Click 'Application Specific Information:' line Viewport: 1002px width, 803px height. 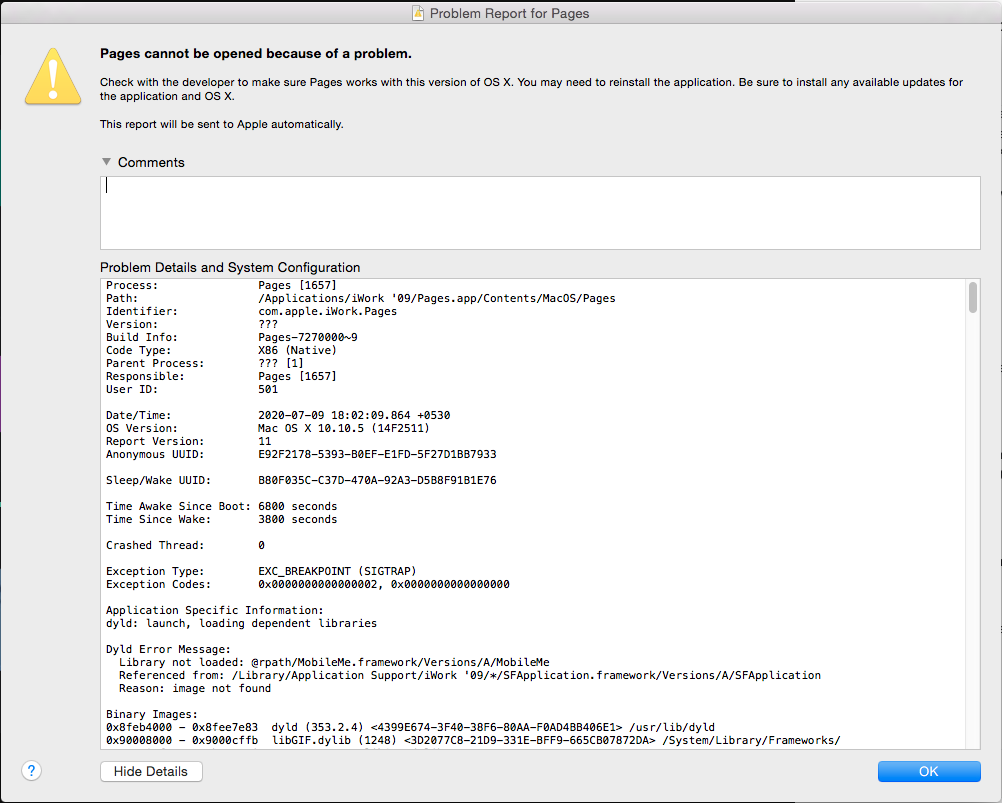tap(215, 610)
